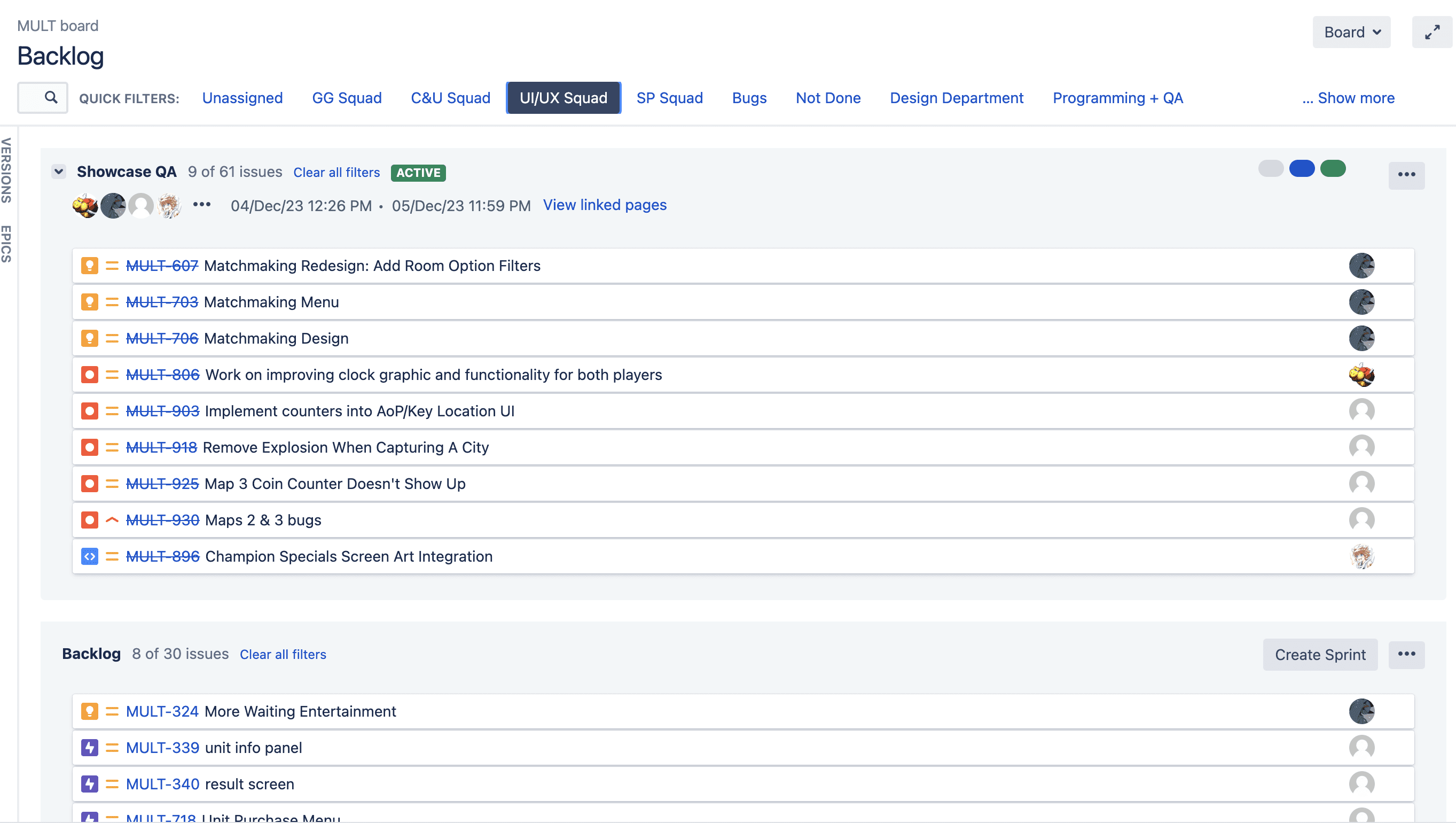Click the Create Sprint button

tap(1320, 655)
